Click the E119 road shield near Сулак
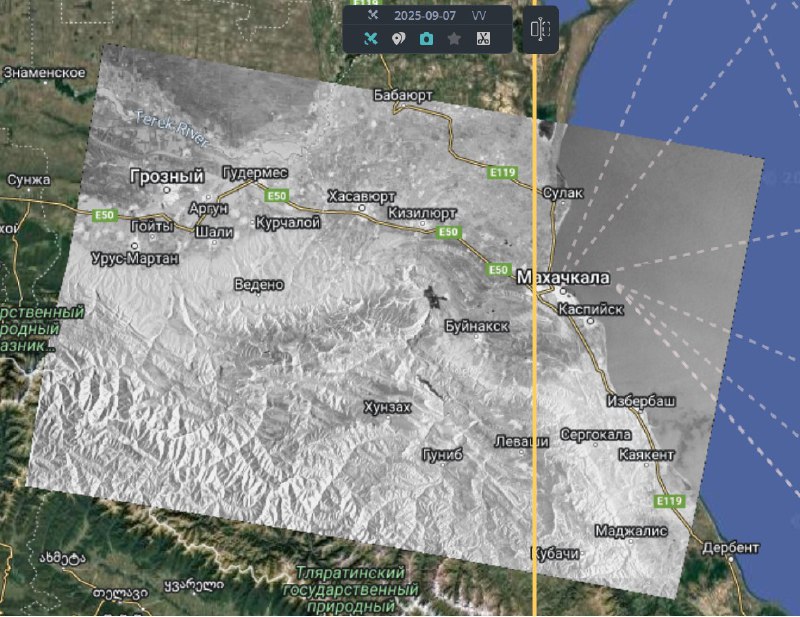 coord(502,173)
